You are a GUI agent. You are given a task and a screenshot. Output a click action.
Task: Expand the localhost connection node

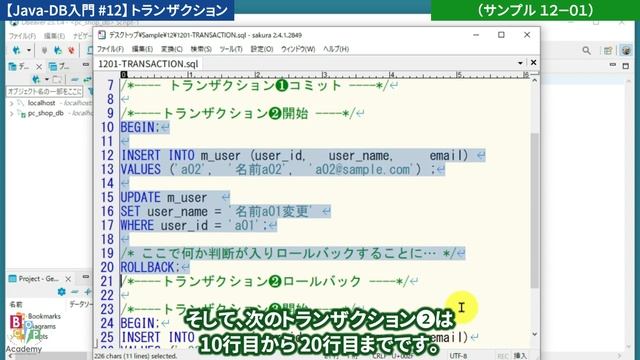point(11,103)
